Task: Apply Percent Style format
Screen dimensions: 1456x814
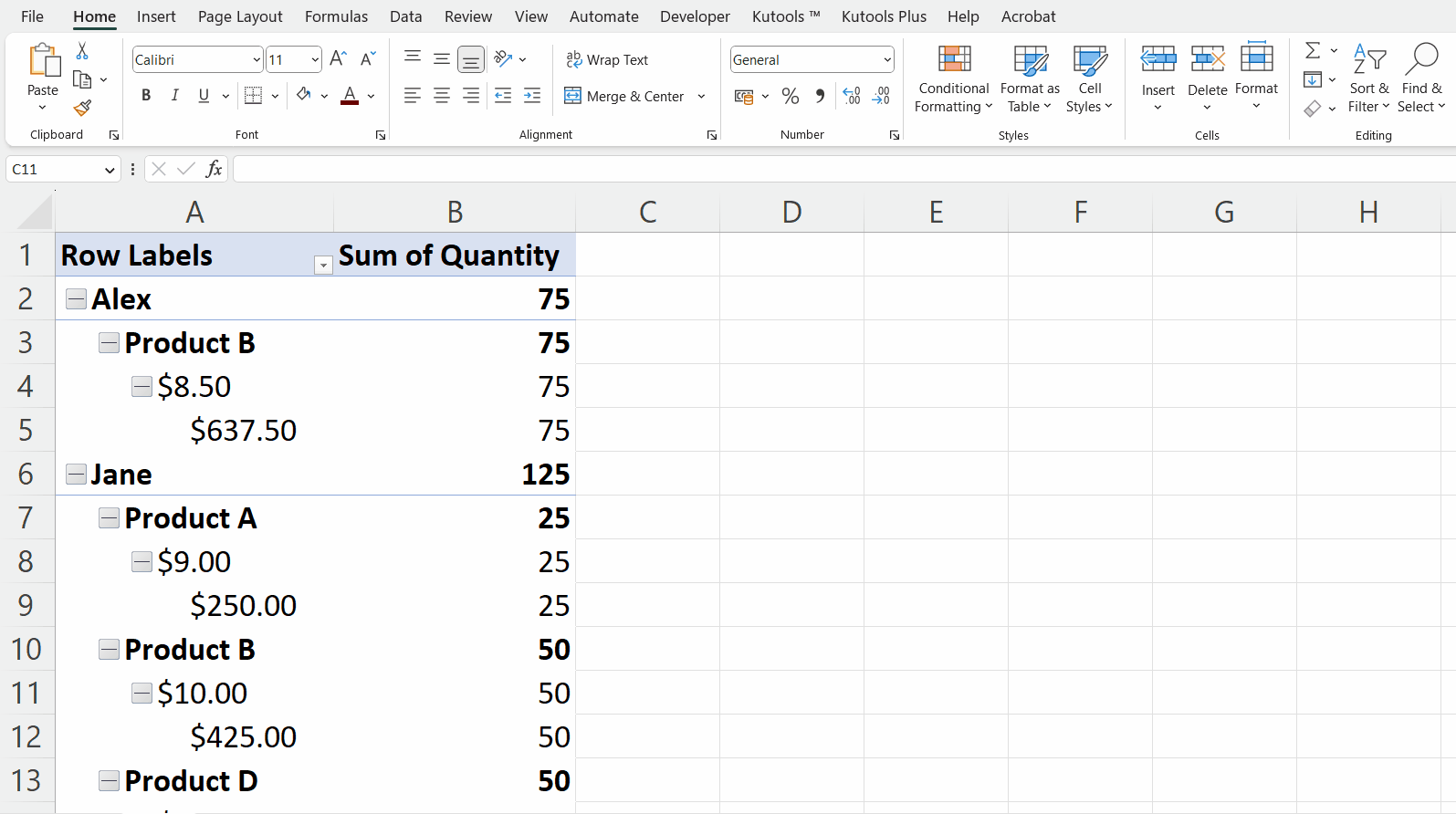Action: 791,96
